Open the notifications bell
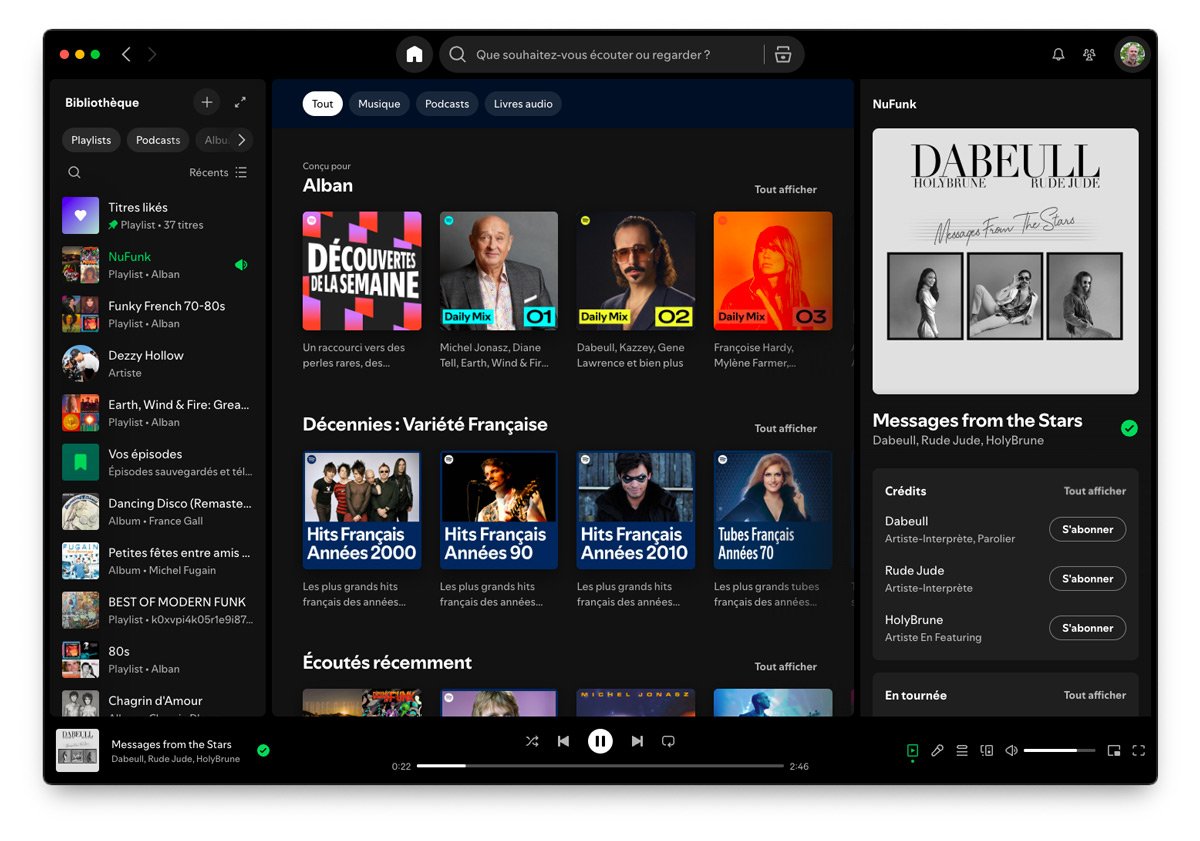 [x=1058, y=55]
